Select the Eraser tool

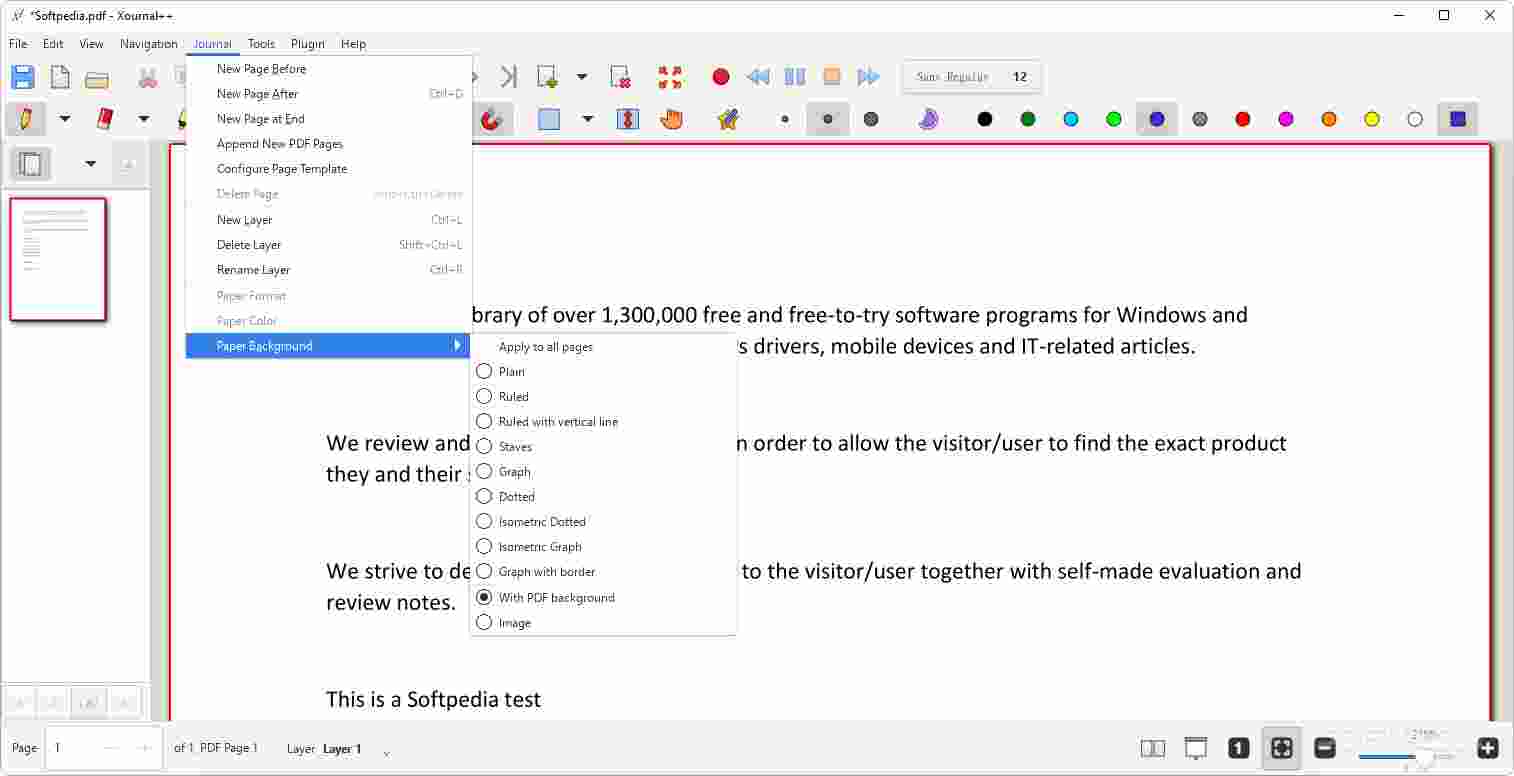pos(104,119)
